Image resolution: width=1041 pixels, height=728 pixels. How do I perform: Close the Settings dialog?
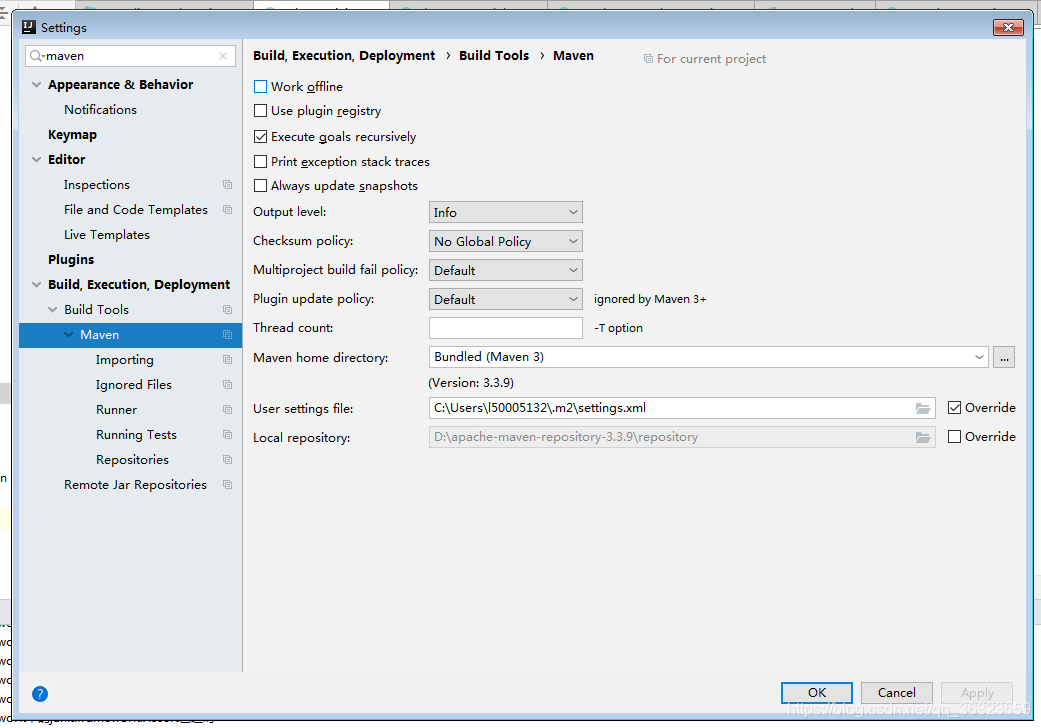pos(1008,27)
